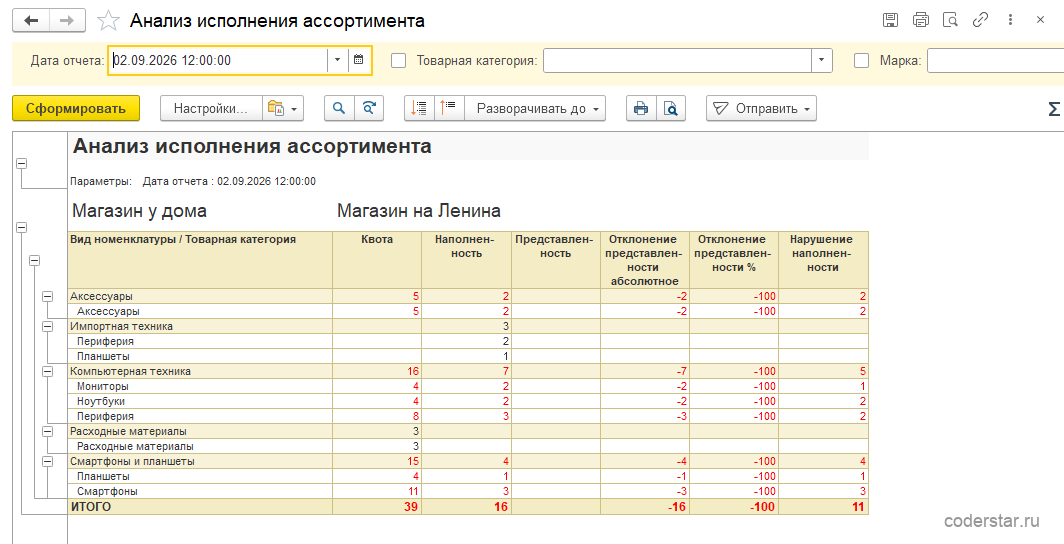Screen dimensions: 1064x544
Task: Click the Сформировать button
Action: (76, 108)
